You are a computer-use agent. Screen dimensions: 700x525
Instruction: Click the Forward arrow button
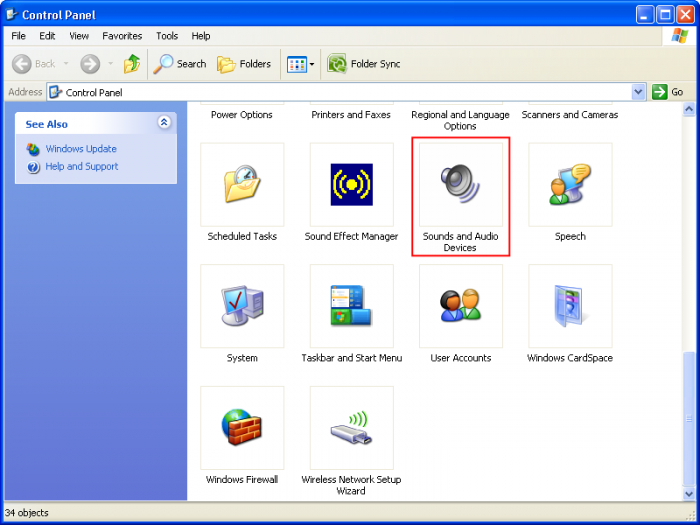(x=90, y=64)
